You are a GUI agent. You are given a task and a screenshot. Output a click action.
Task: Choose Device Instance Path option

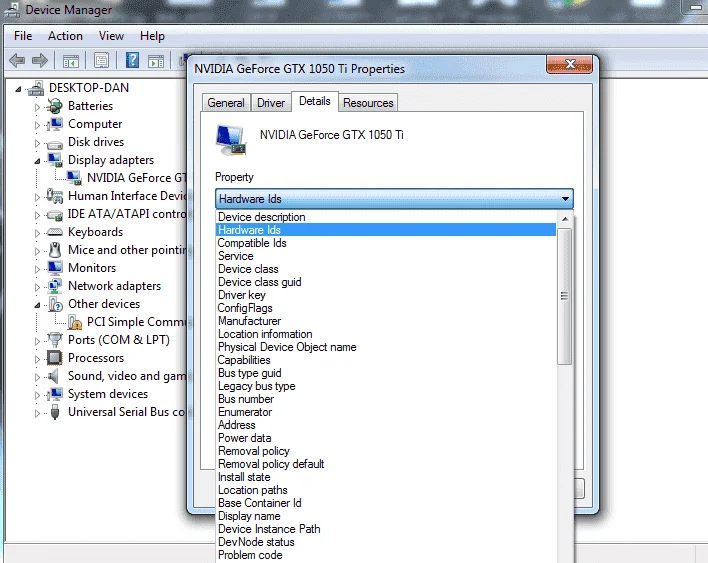[x=386, y=529]
